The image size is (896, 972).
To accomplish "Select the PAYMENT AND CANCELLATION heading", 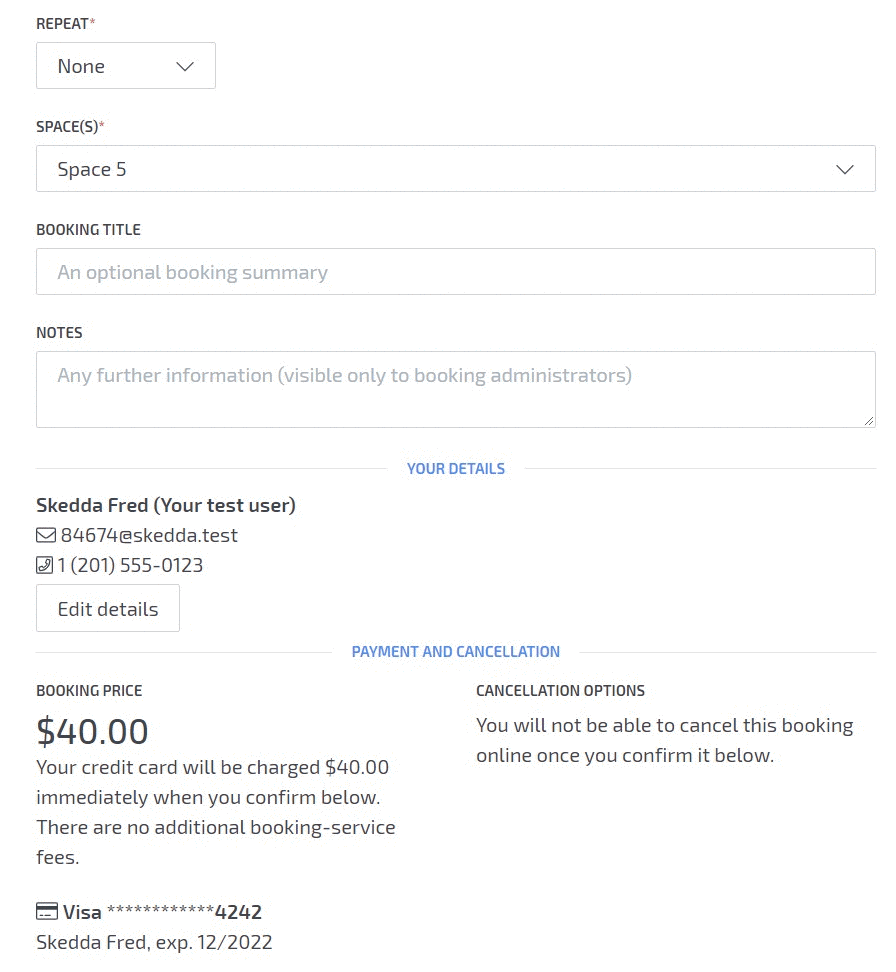I will tap(456, 652).
